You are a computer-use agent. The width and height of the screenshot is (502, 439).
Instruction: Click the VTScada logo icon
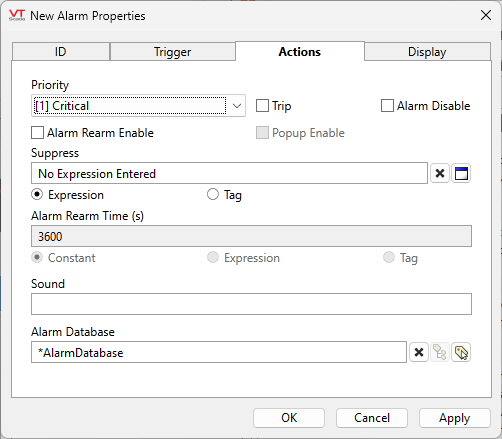17,15
